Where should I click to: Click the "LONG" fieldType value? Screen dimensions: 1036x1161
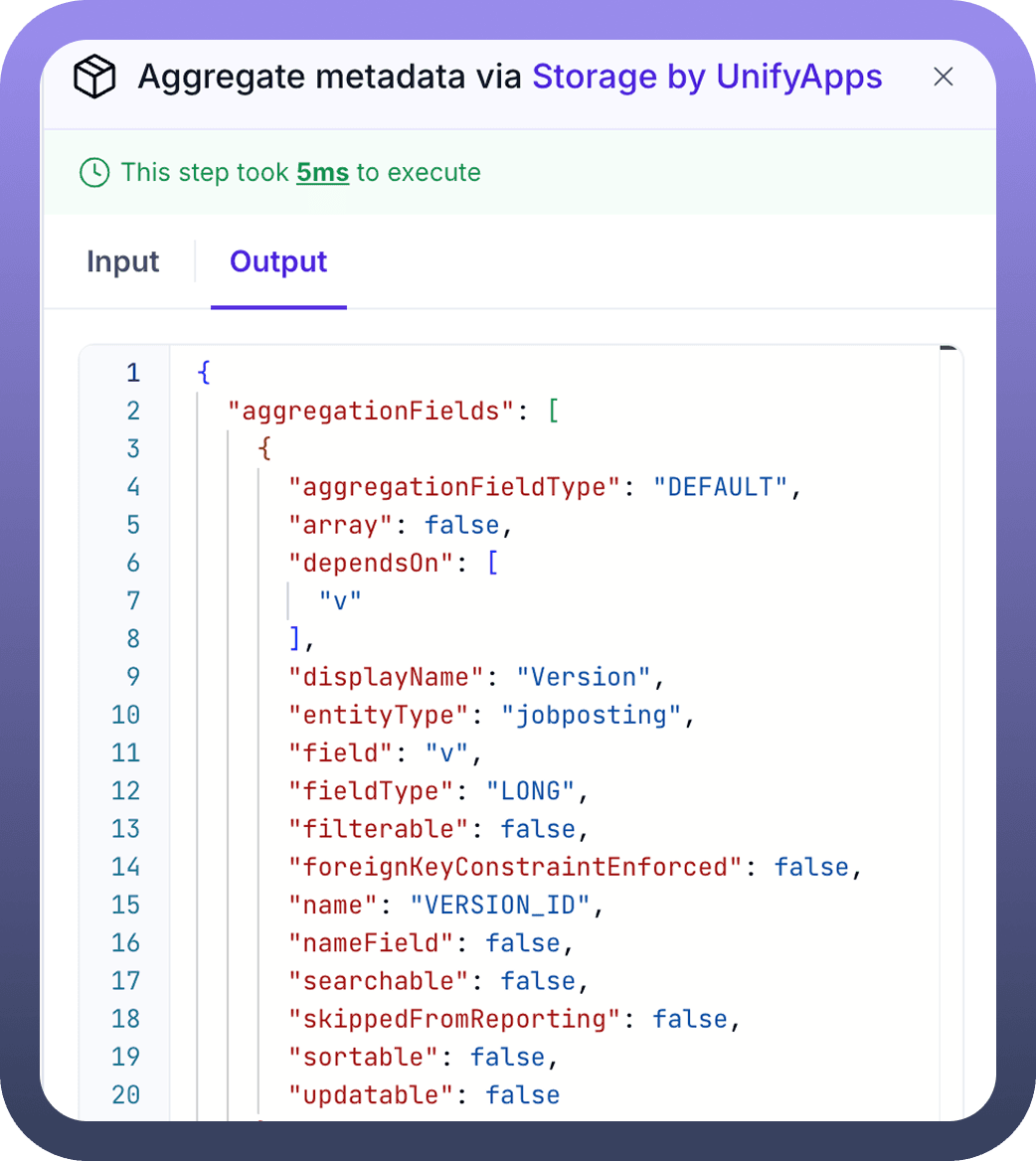(x=530, y=790)
